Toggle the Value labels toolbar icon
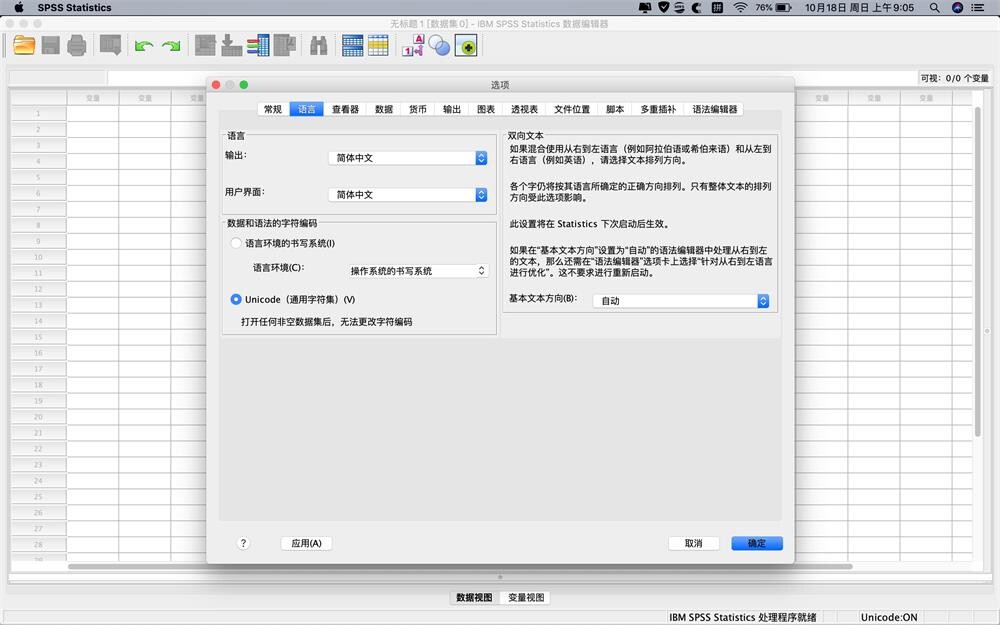Screen dimensions: 1000x625 coord(413,45)
